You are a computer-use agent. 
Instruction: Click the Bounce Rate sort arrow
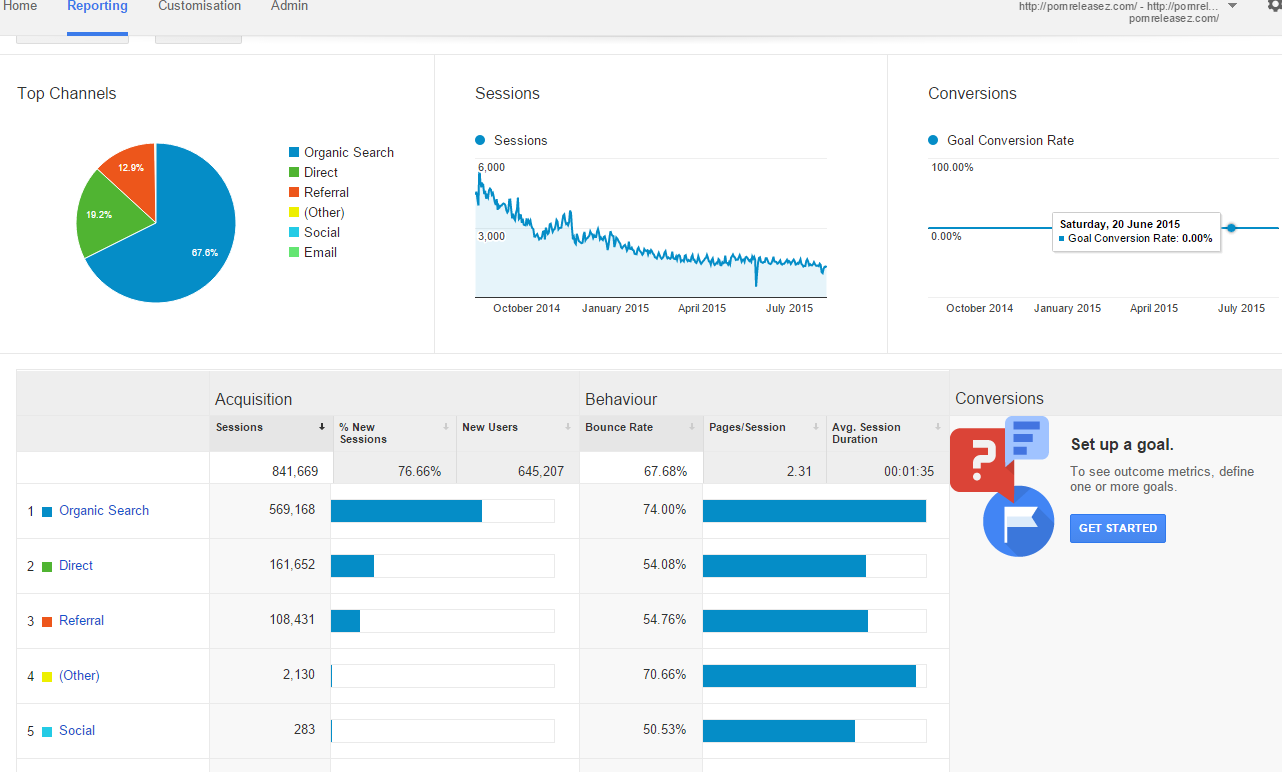[x=692, y=427]
